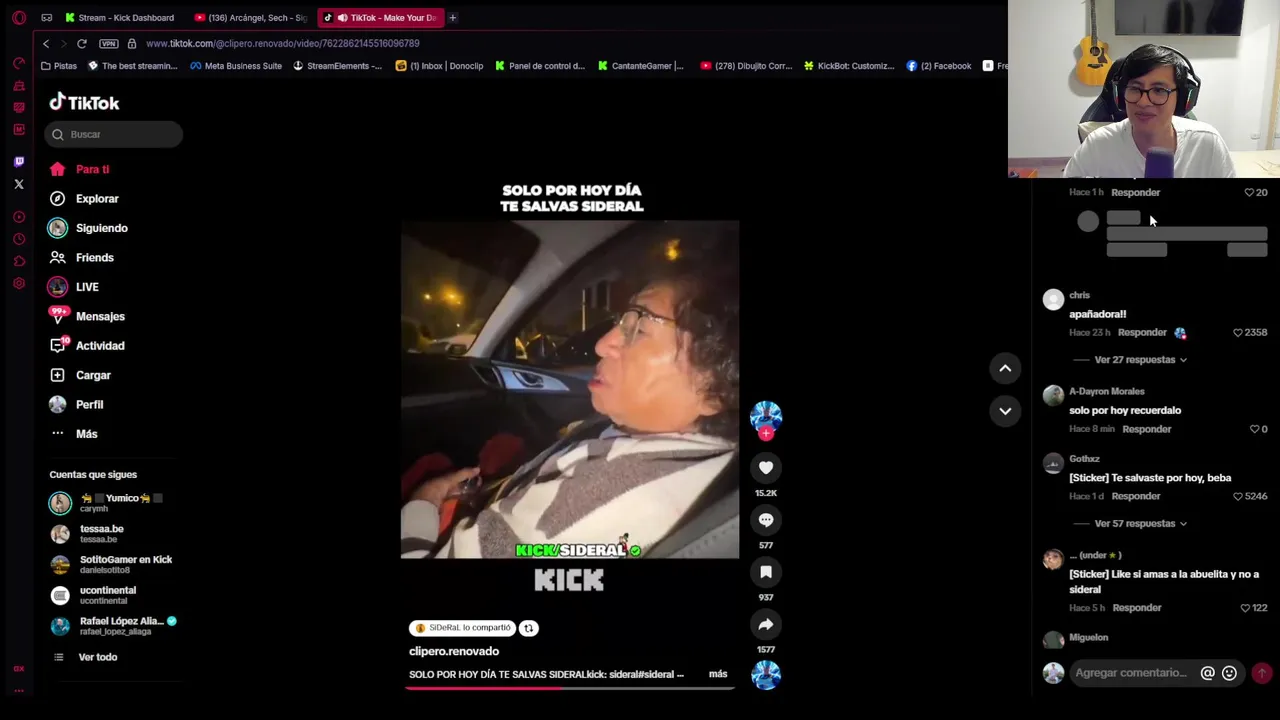1280x720 pixels.
Task: Open the 'StreamElements' bookmark
Action: point(337,66)
